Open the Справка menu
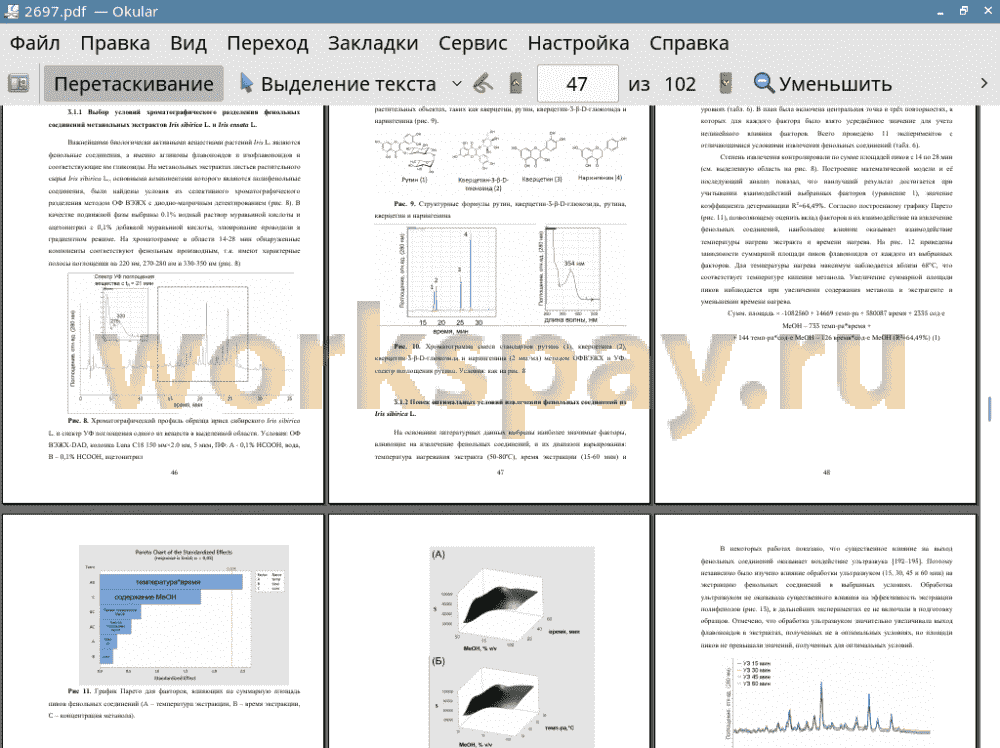 689,43
